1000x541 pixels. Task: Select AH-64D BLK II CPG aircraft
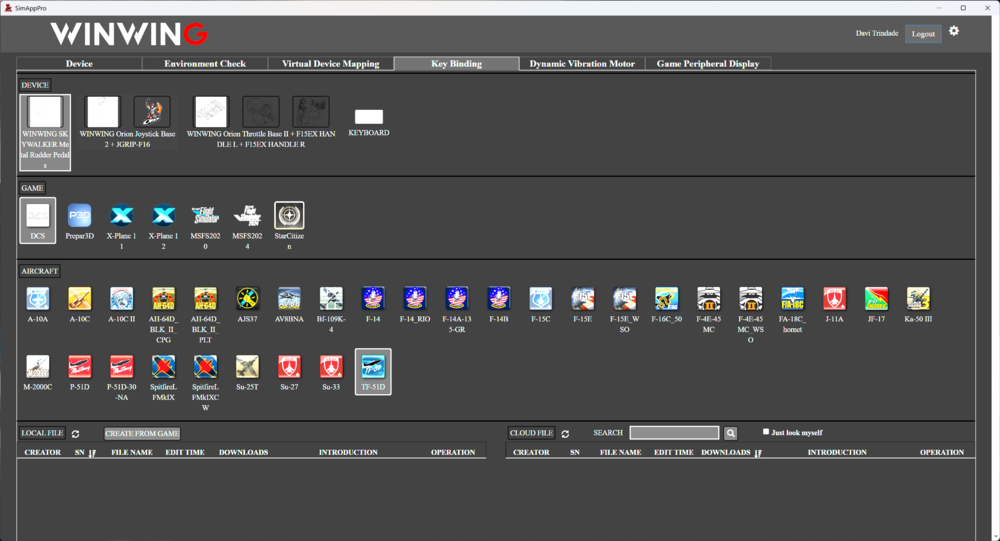coord(163,299)
